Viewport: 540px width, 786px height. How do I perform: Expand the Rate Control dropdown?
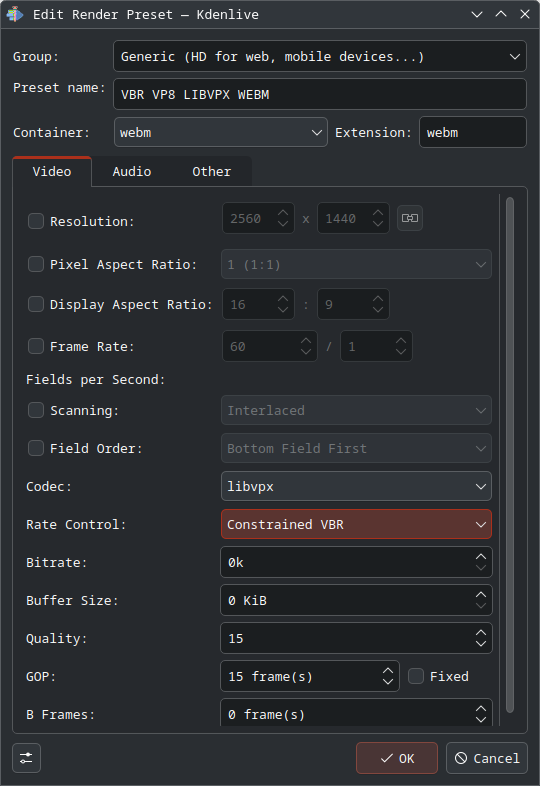[x=356, y=524]
